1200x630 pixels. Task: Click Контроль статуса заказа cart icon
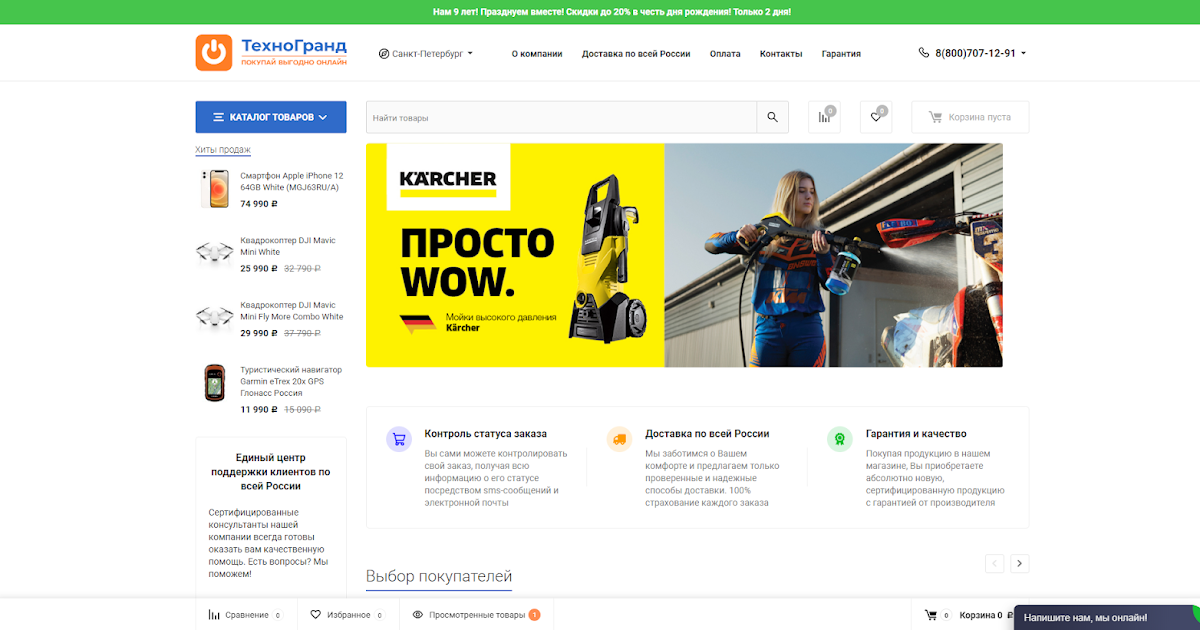(399, 439)
